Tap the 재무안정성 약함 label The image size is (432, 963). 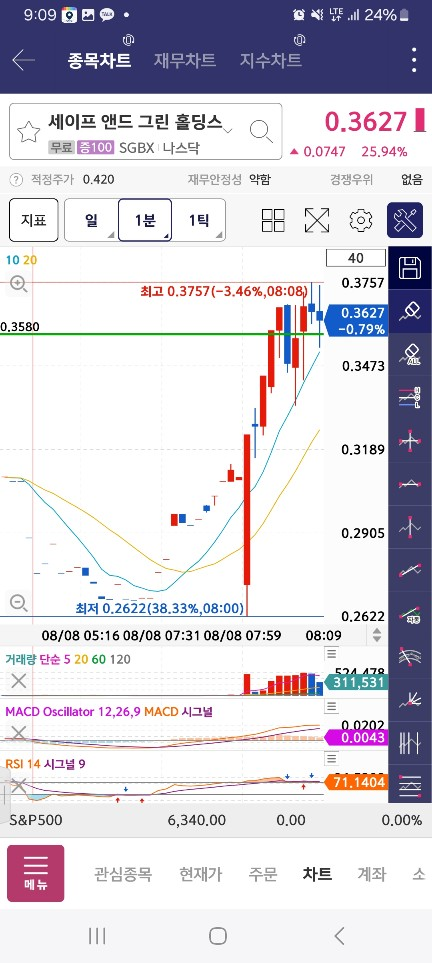229,180
